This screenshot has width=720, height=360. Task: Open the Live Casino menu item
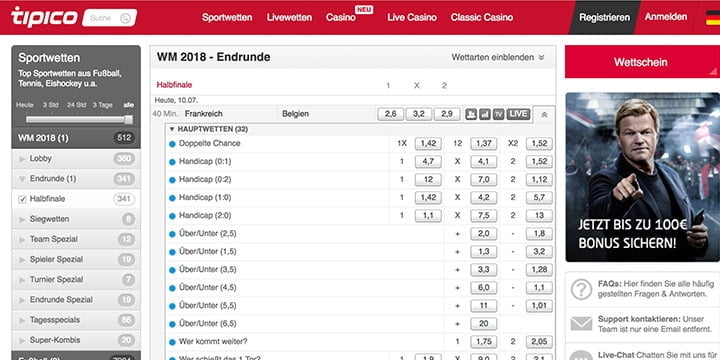click(412, 17)
